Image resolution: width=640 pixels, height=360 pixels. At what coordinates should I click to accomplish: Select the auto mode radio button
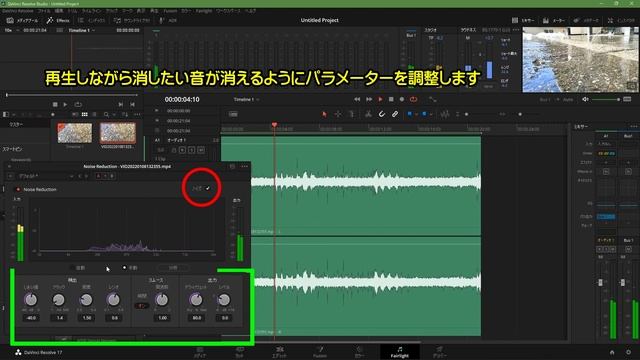tap(73, 268)
